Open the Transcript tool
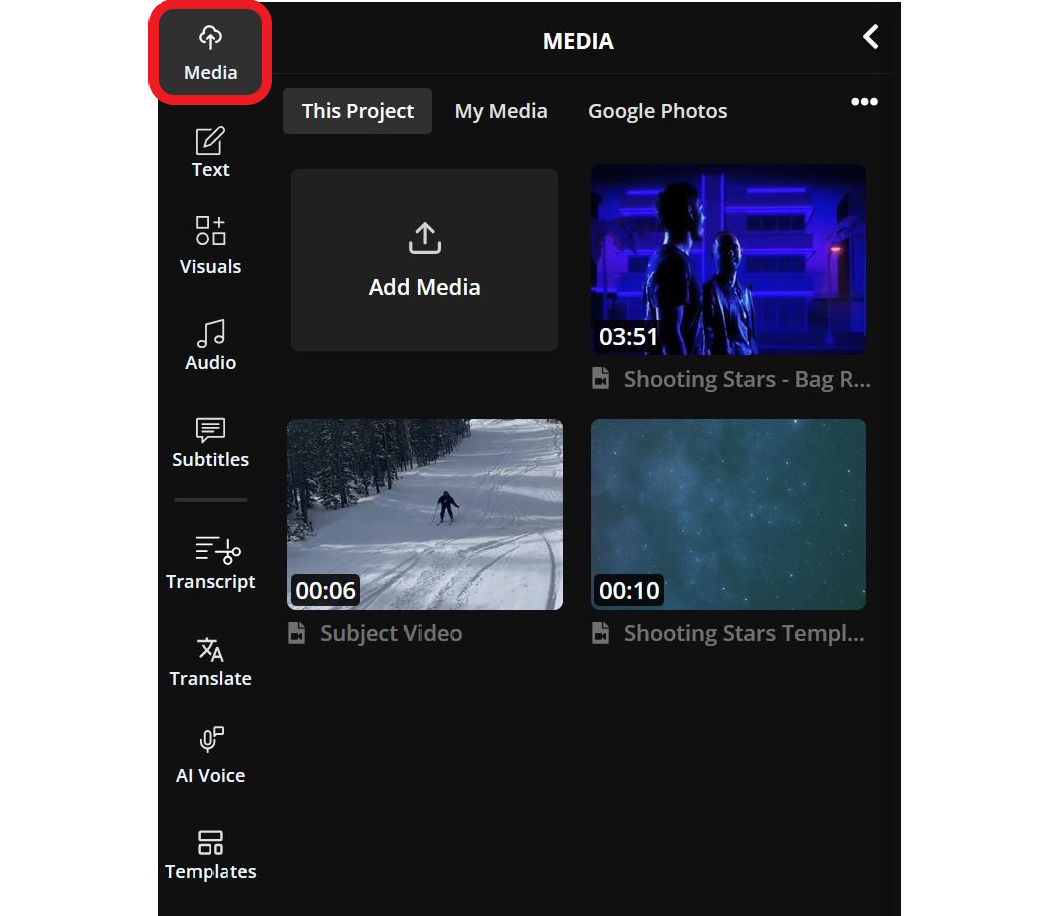The height and width of the screenshot is (916, 1050). point(210,563)
